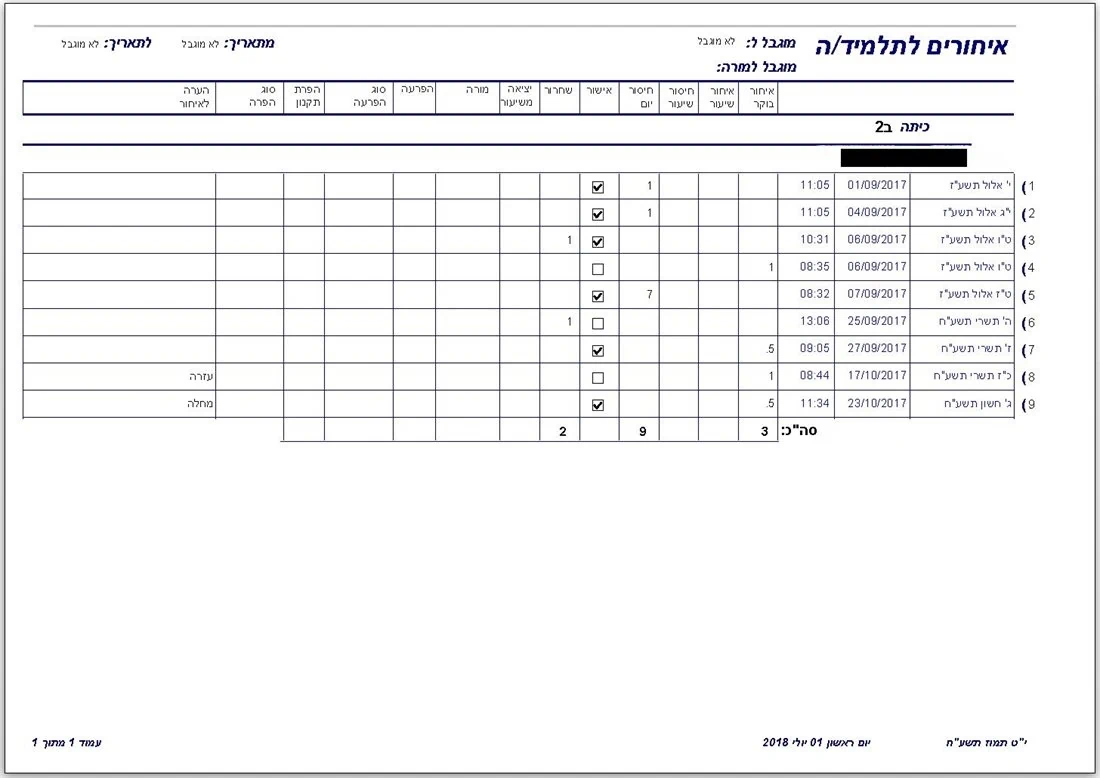The height and width of the screenshot is (778, 1100).
Task: Click the report title איחורים לתלמיד/ה
Action: pos(911,46)
